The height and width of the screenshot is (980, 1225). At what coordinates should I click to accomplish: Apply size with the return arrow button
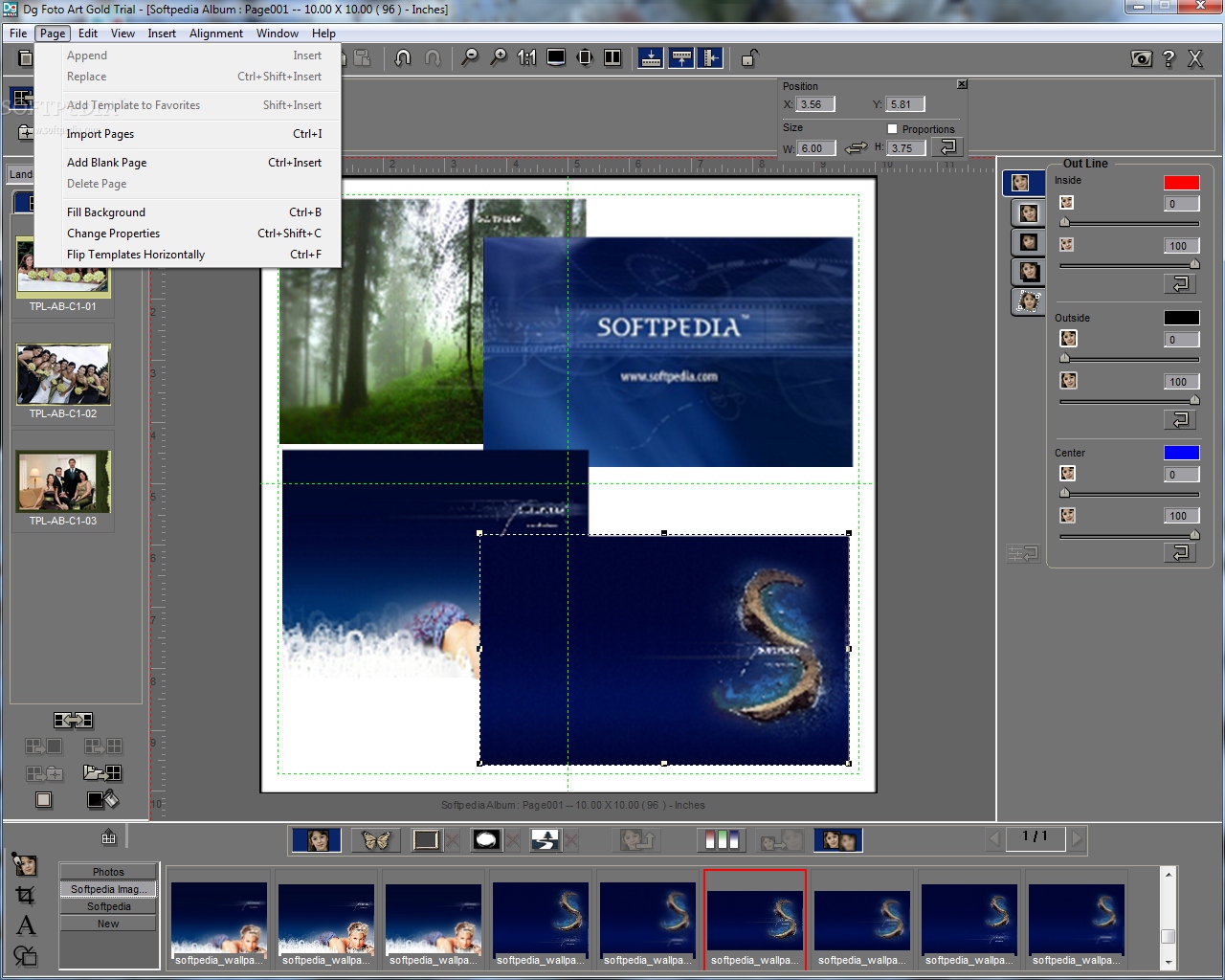(947, 147)
